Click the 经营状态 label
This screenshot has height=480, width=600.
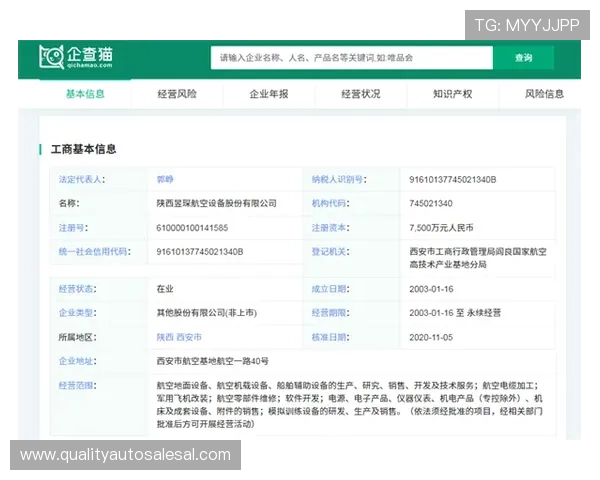(77, 289)
